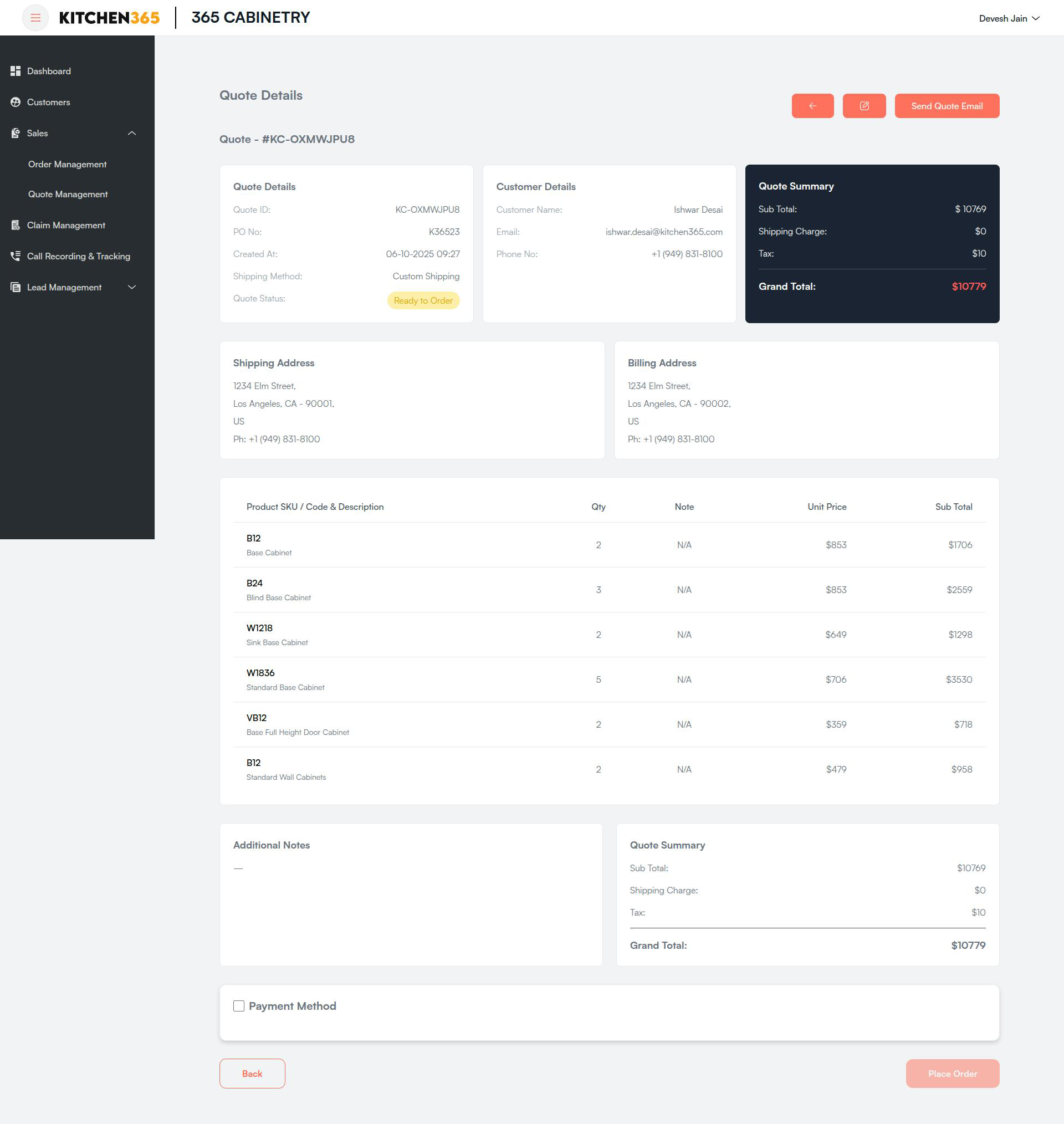Click the Lead Management icon
This screenshot has width=1064, height=1124.
(16, 288)
